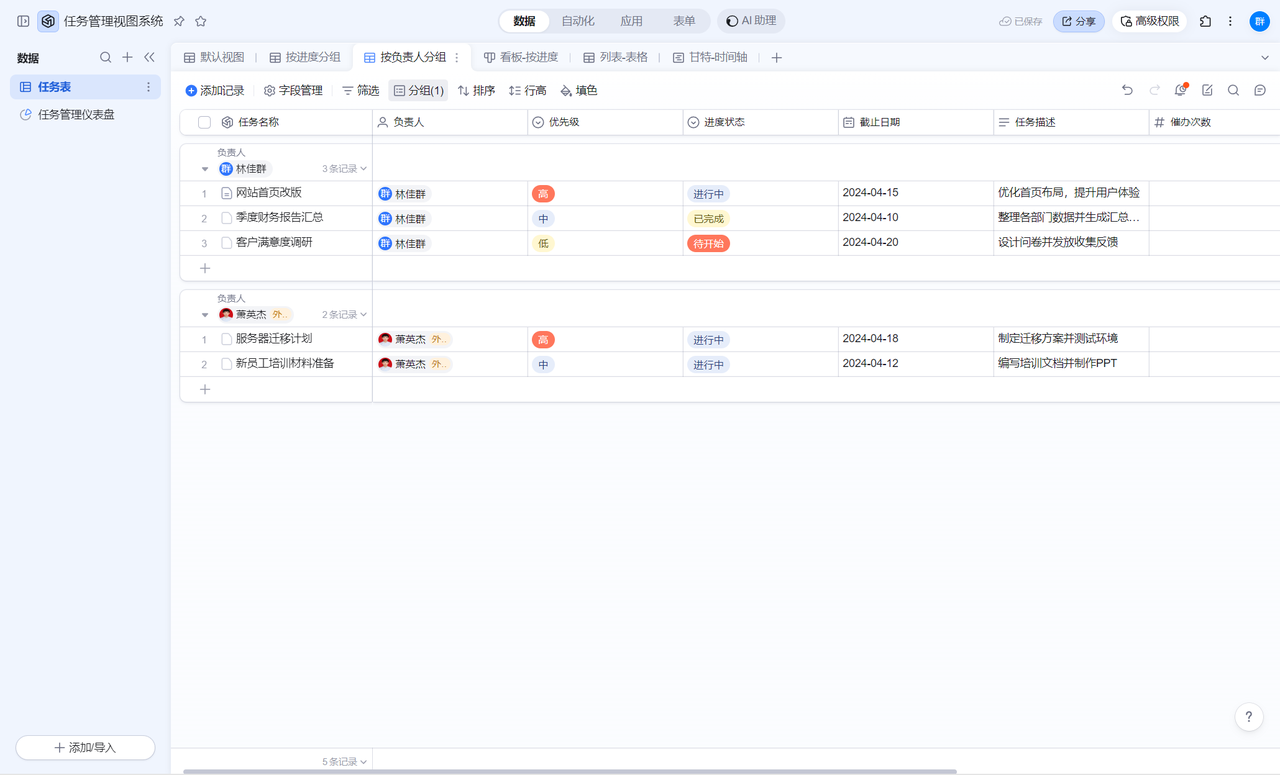The height and width of the screenshot is (775, 1280).
Task: Click the help question mark button
Action: pos(1248,717)
